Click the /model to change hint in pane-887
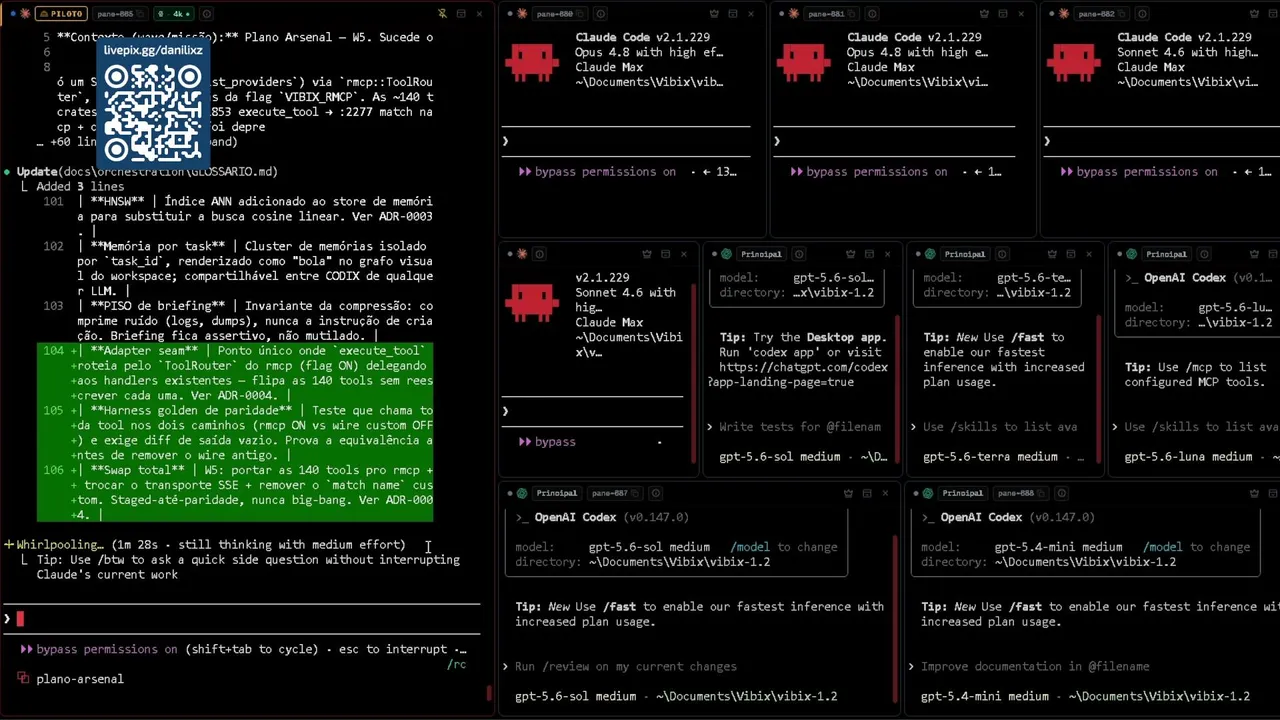Image resolution: width=1280 pixels, height=720 pixels. point(784,547)
